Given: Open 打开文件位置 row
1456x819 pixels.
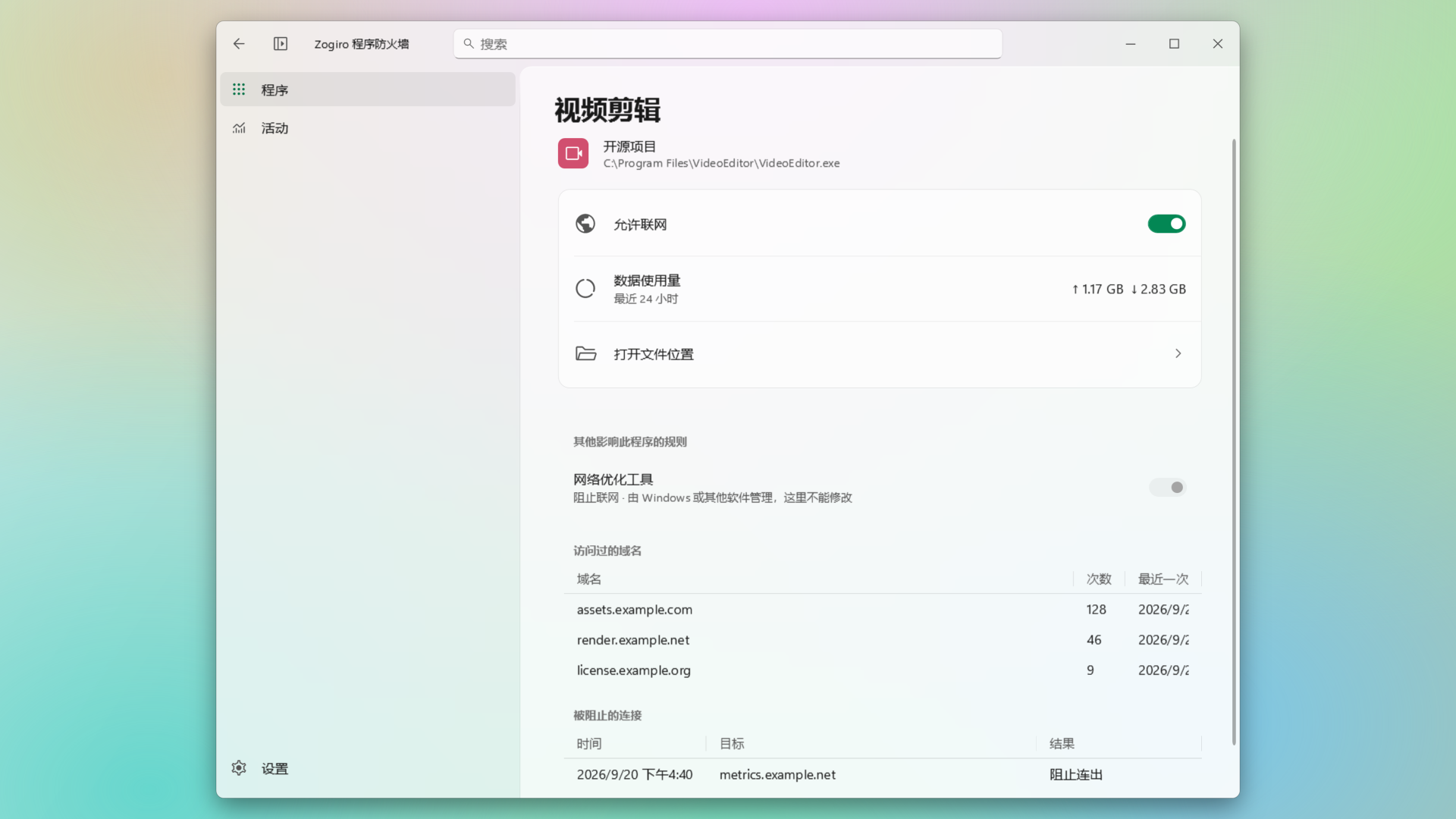Looking at the screenshot, I should coord(880,354).
